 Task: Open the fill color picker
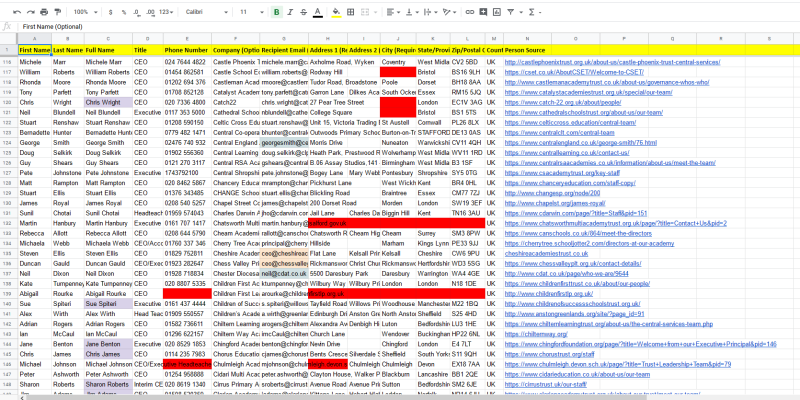[x=336, y=12]
